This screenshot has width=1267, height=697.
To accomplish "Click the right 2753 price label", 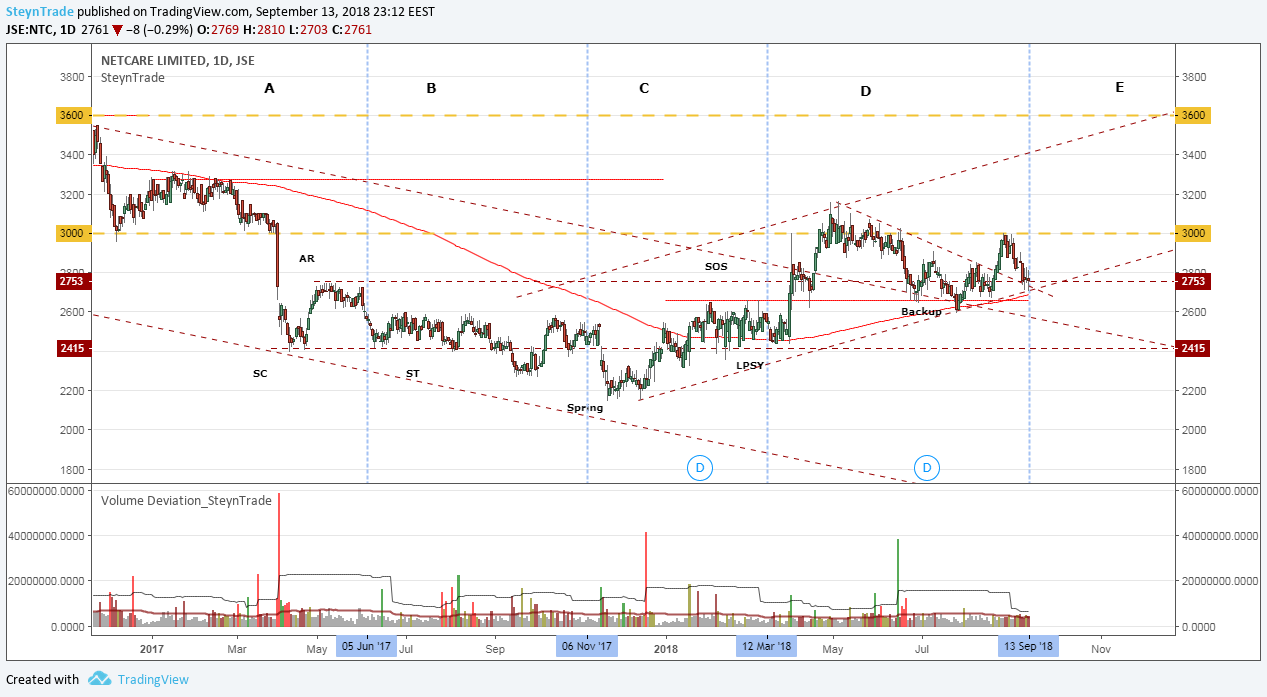I will [1194, 281].
